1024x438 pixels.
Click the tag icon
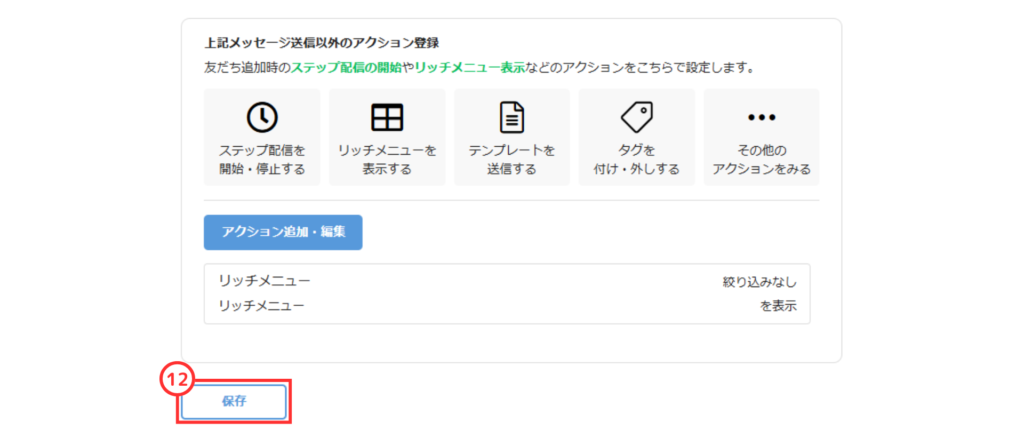coord(636,117)
